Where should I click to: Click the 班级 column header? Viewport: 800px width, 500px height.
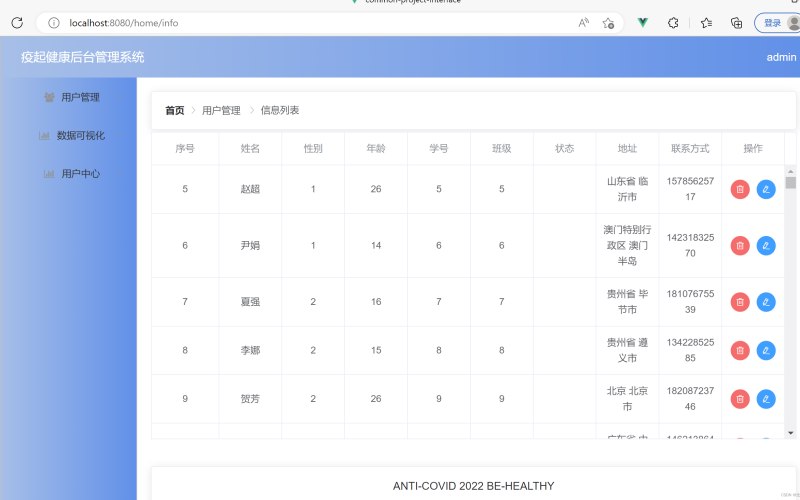tap(502, 148)
